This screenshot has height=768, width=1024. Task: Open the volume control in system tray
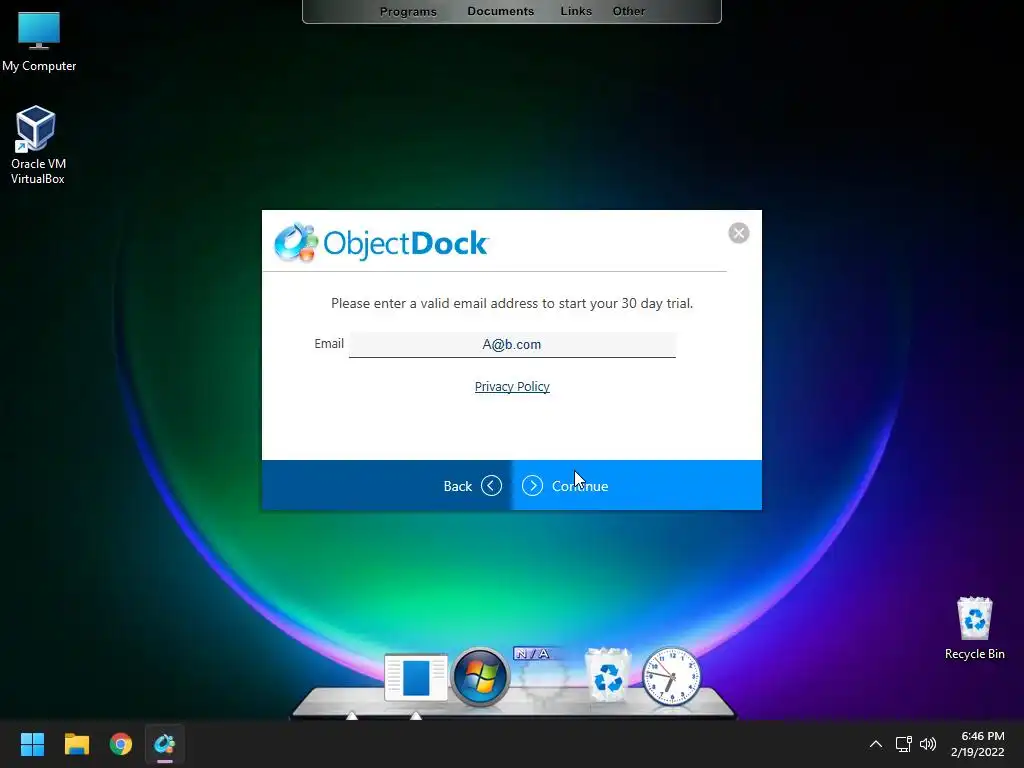(928, 744)
